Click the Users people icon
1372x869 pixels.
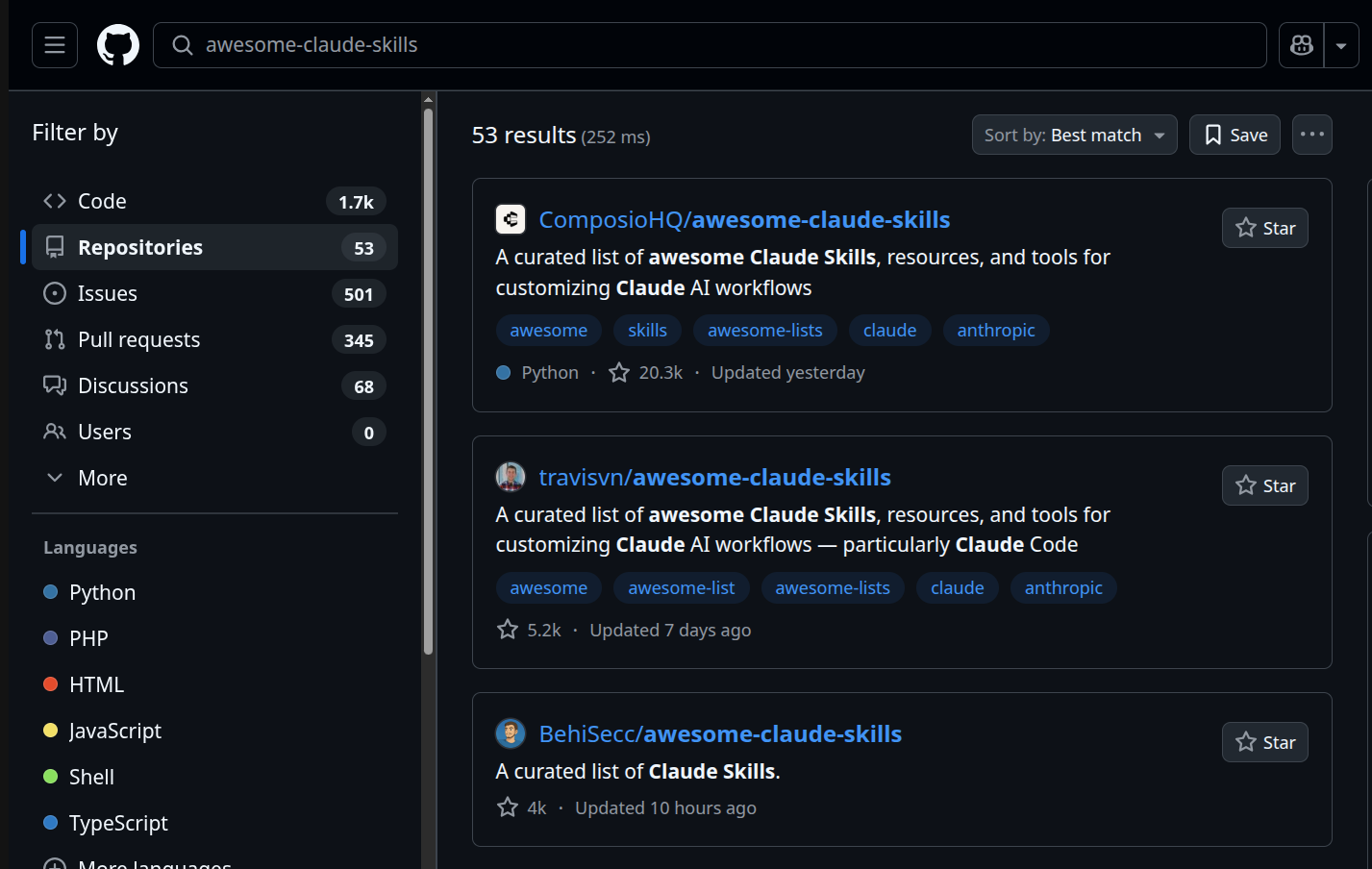pos(55,432)
